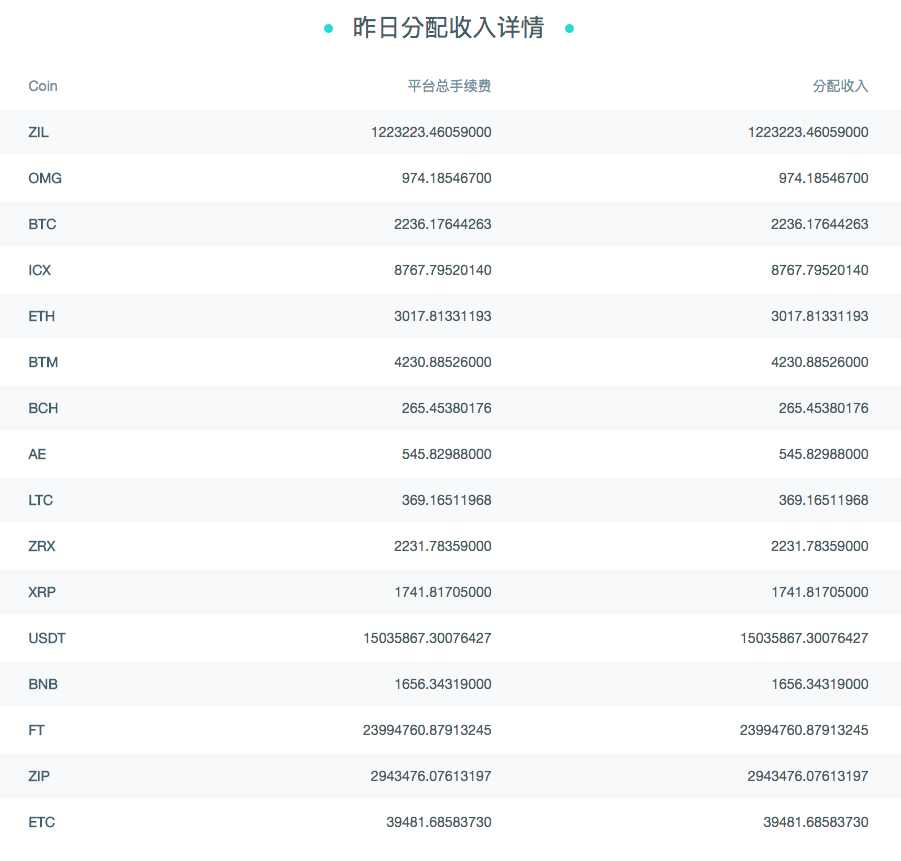The image size is (901, 861).
Task: Click BNB total fee 1656.34319000
Action: pyautogui.click(x=442, y=684)
